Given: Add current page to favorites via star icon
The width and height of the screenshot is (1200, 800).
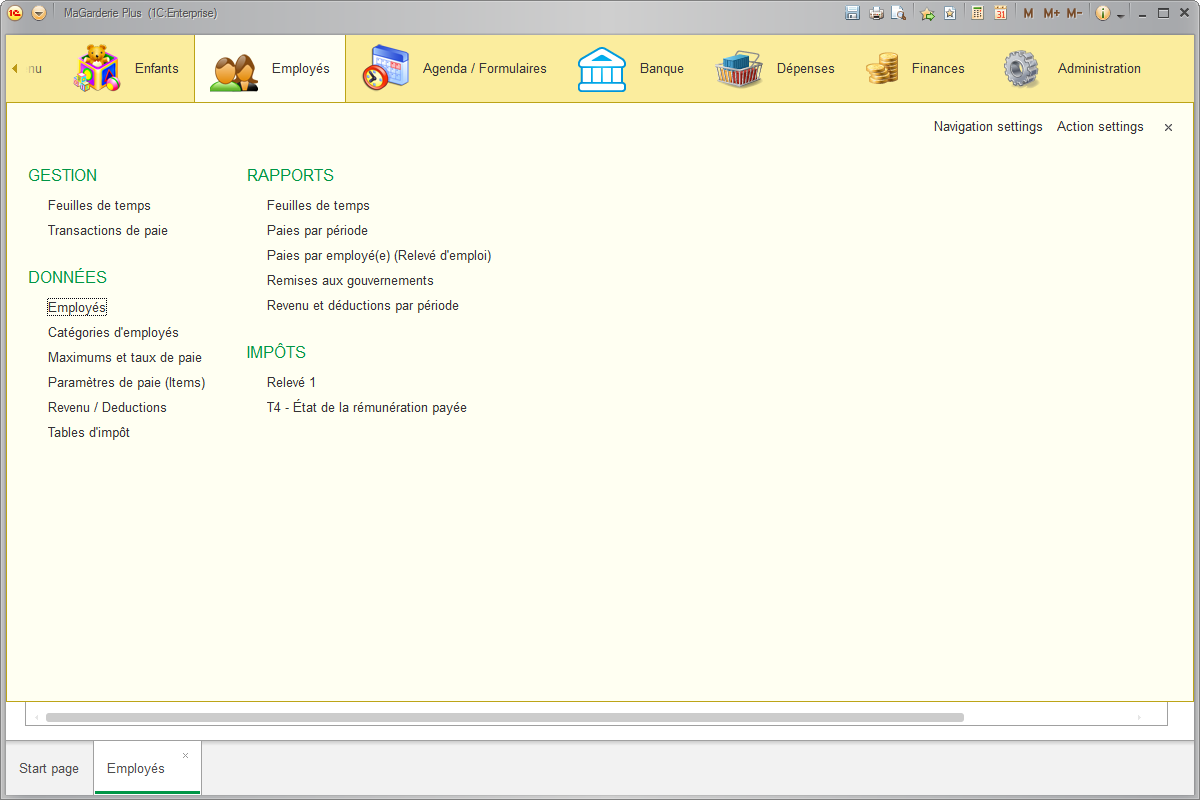Looking at the screenshot, I should [x=927, y=13].
